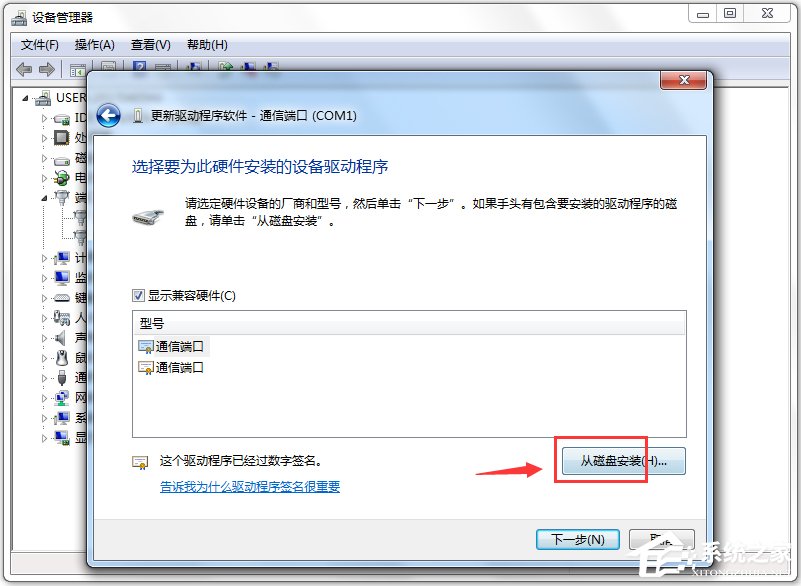Toggle the 显示兼容硬件(C) checkbox
The width and height of the screenshot is (801, 586).
pyautogui.click(x=138, y=295)
